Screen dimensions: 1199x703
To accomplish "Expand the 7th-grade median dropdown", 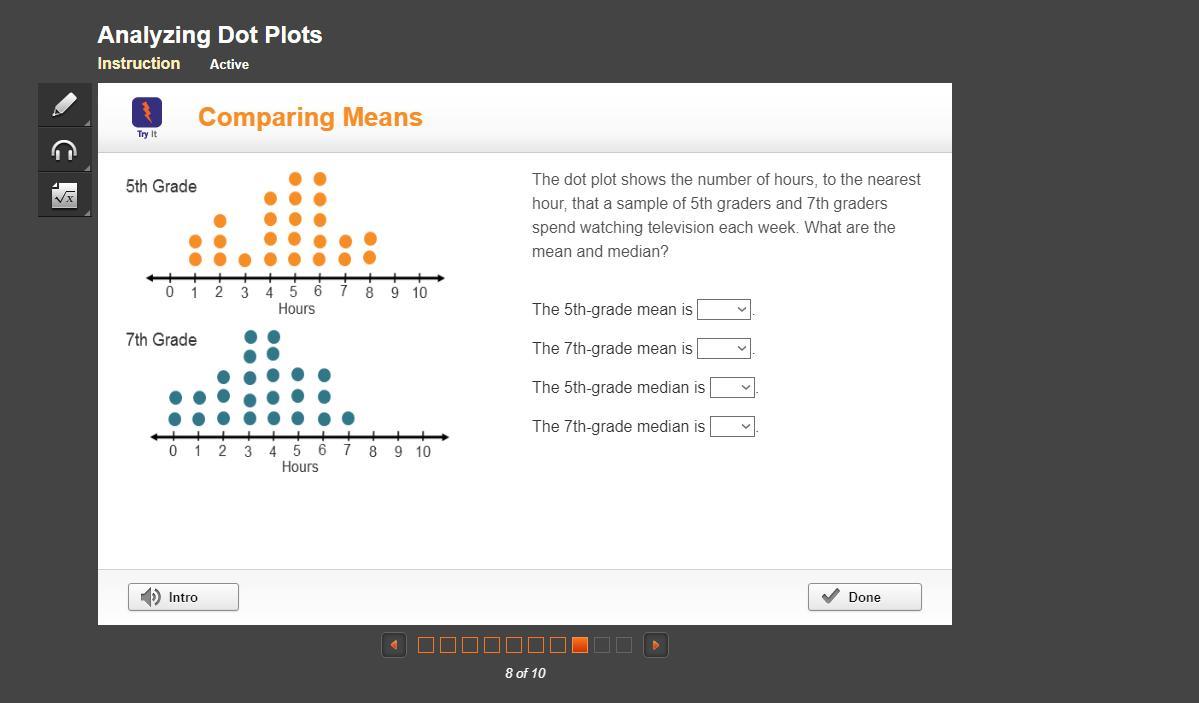I will (732, 427).
